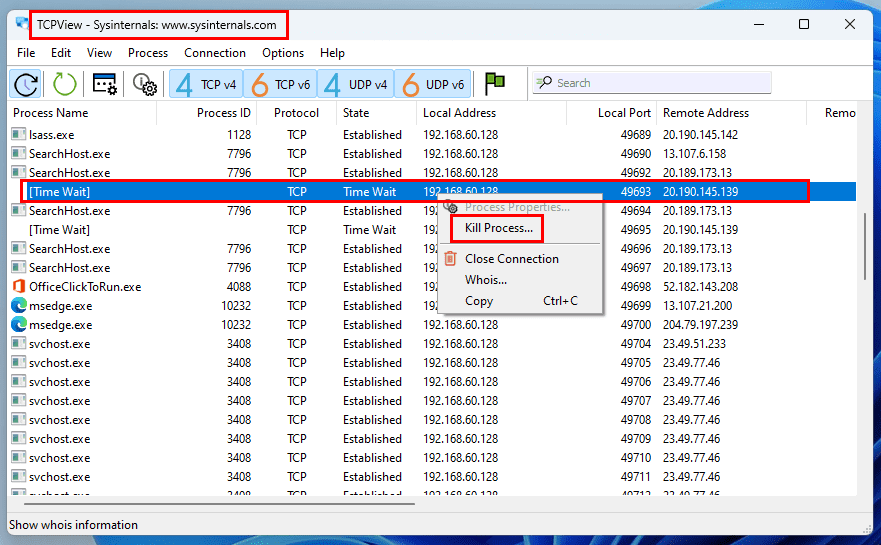Screen dimensions: 881x545
Task: Click the green refresh arrow icon
Action: [65, 84]
